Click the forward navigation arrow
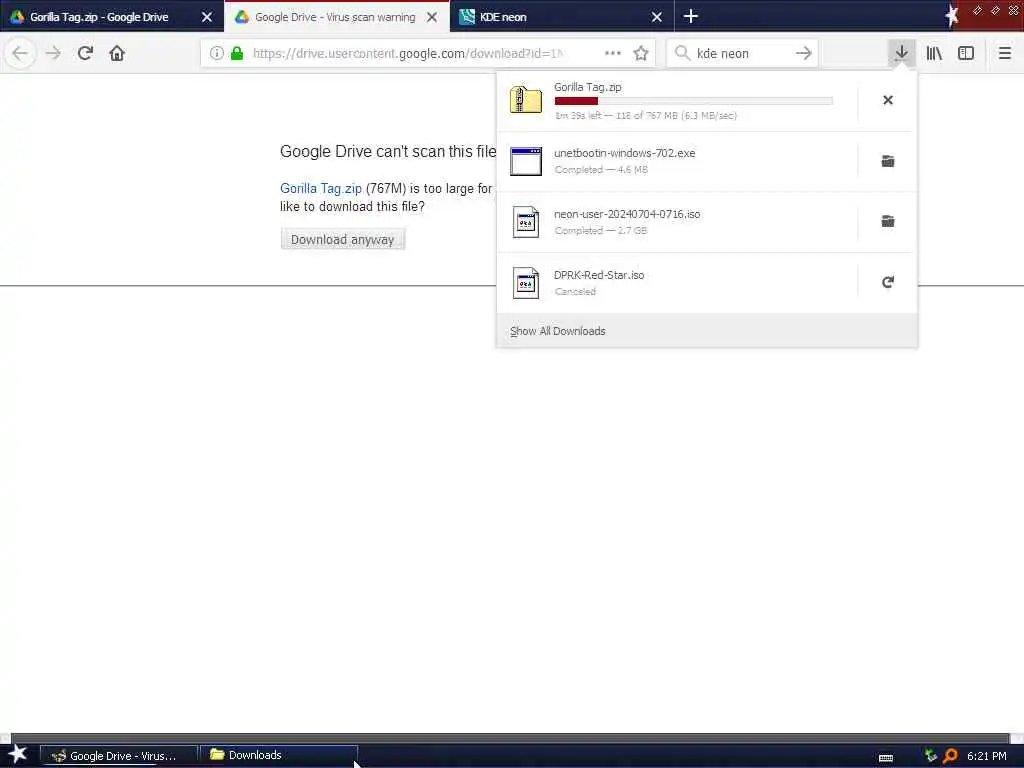The image size is (1024, 768). coord(53,53)
